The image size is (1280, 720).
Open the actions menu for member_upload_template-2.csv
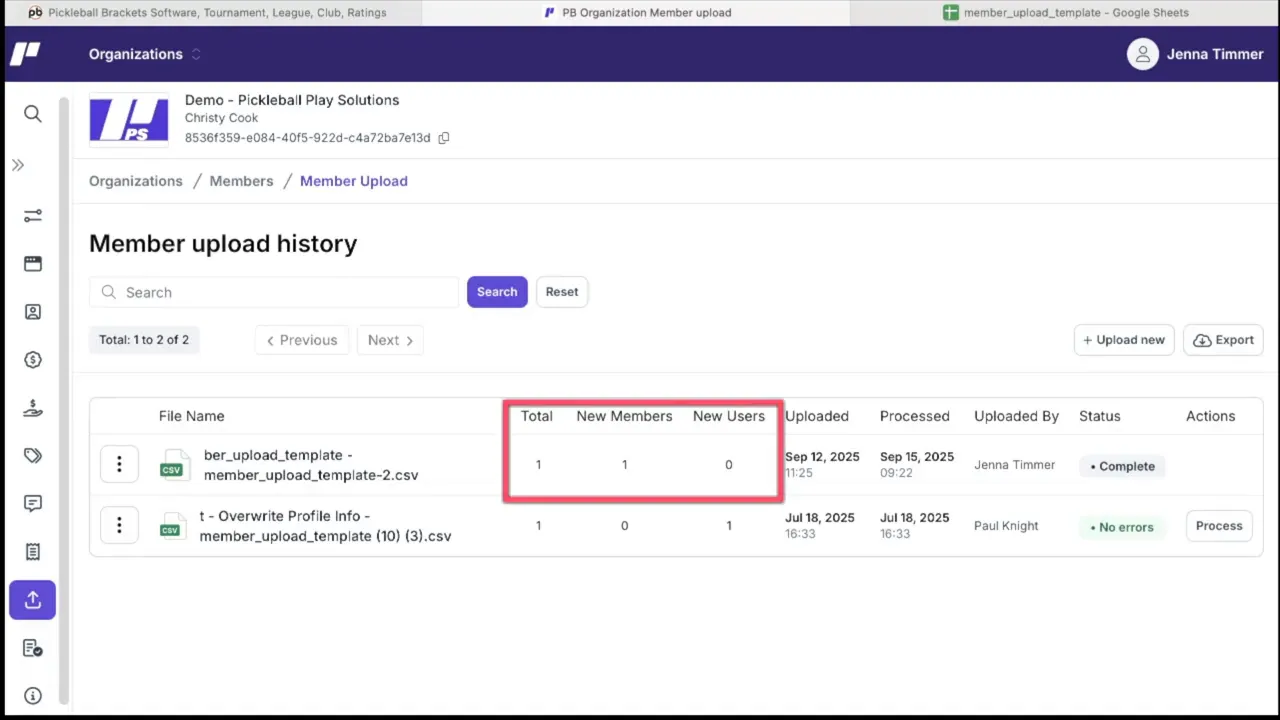pyautogui.click(x=119, y=464)
